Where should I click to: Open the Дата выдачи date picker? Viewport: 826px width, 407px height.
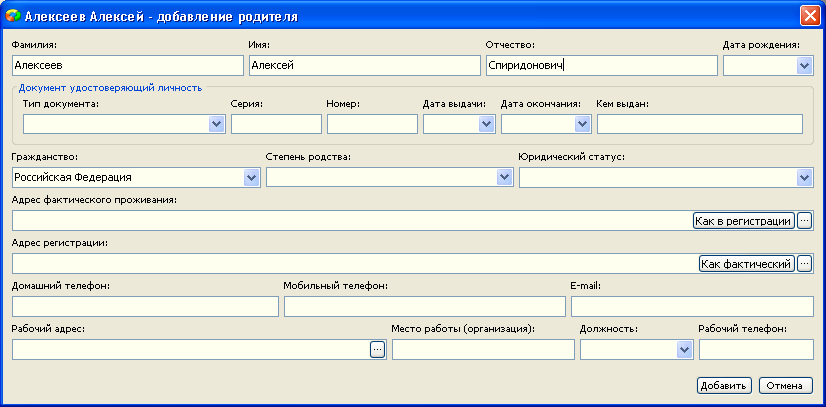(486, 124)
